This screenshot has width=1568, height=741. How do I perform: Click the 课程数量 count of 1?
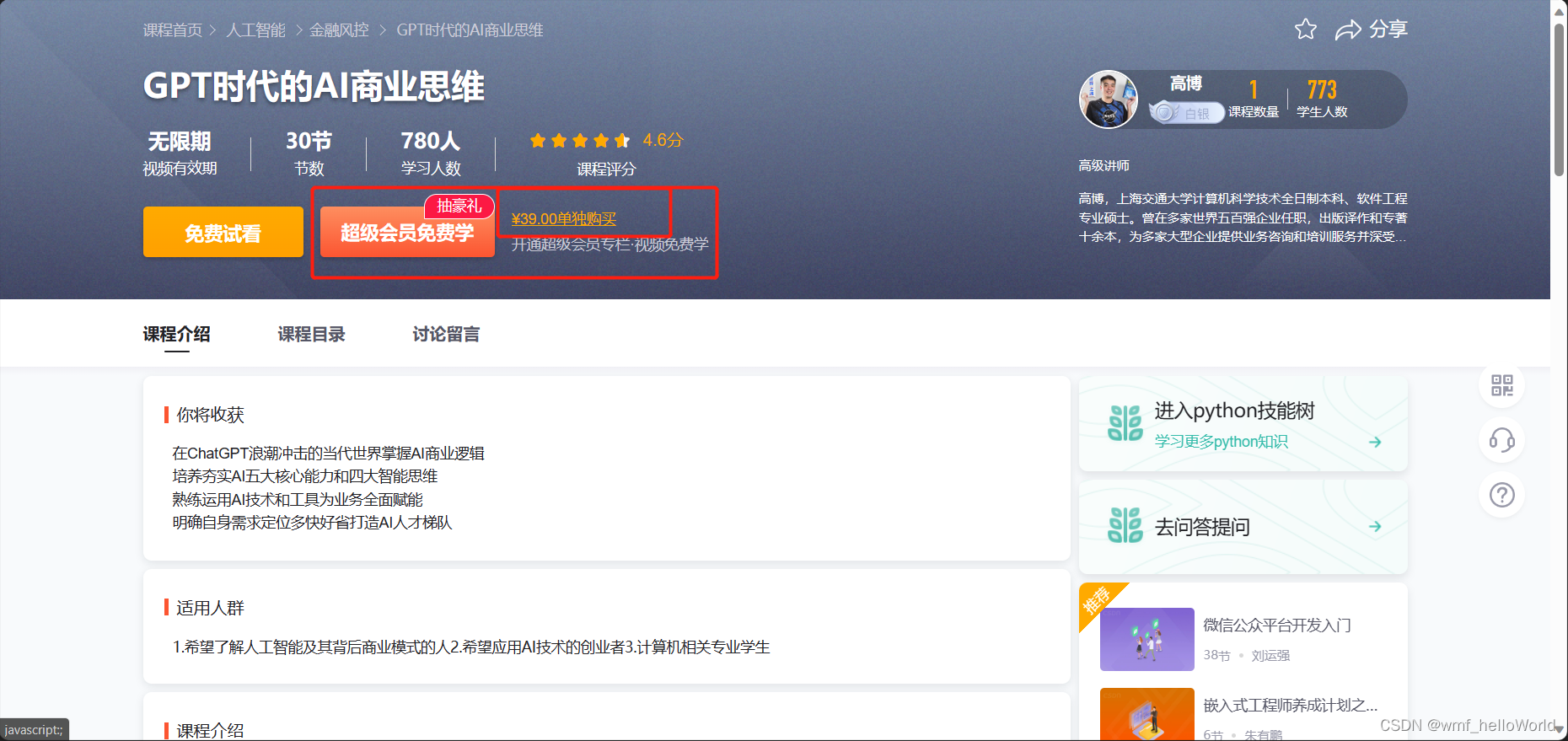[1254, 99]
